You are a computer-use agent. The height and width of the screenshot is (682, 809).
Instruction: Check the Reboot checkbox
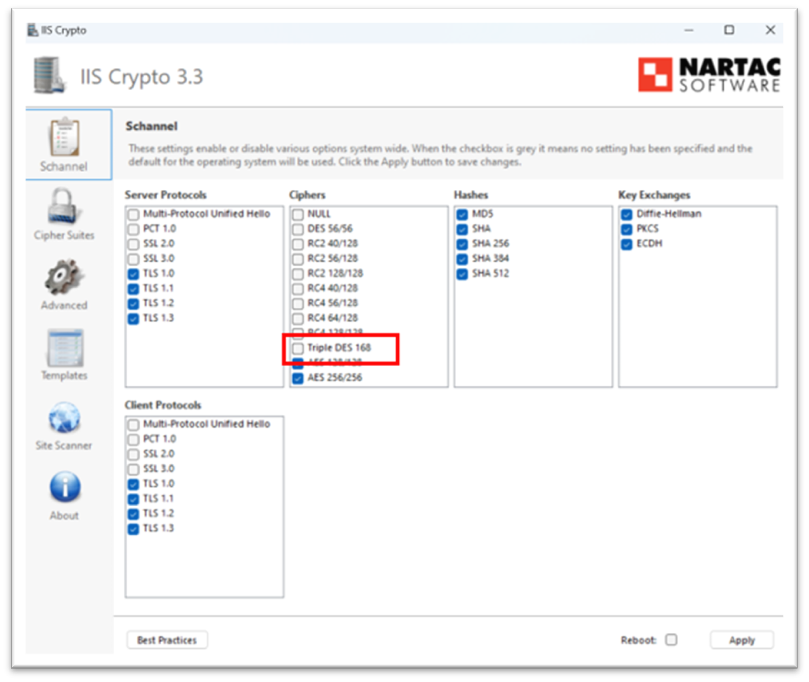672,640
